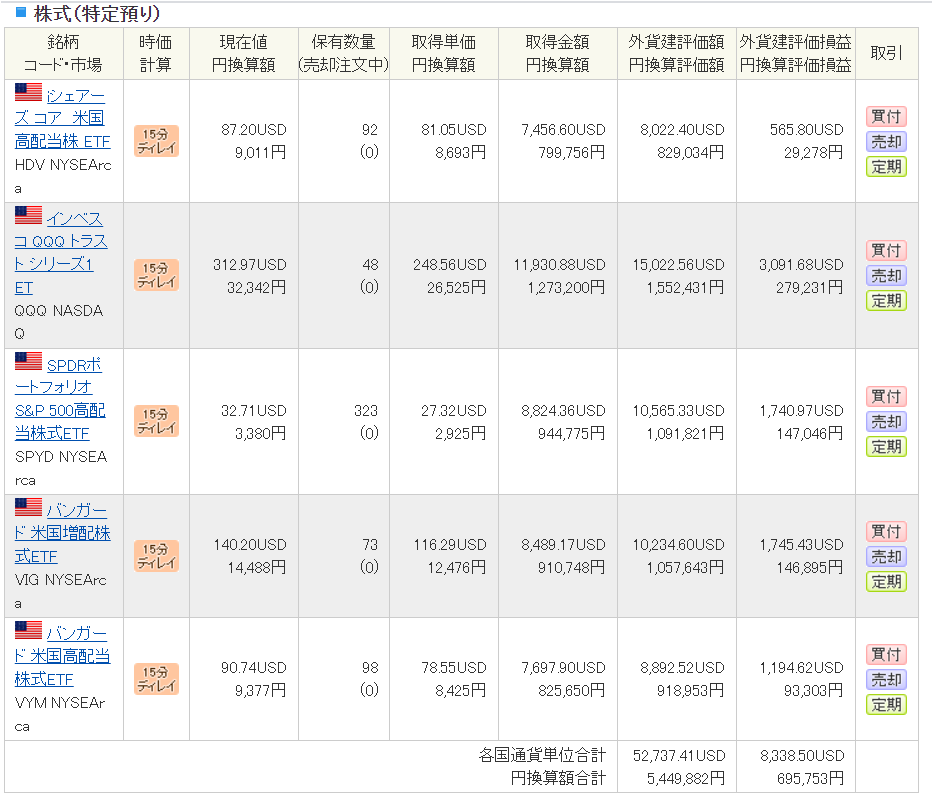Click the US flag icon beside VIG
The height and width of the screenshot is (809, 933).
29,507
